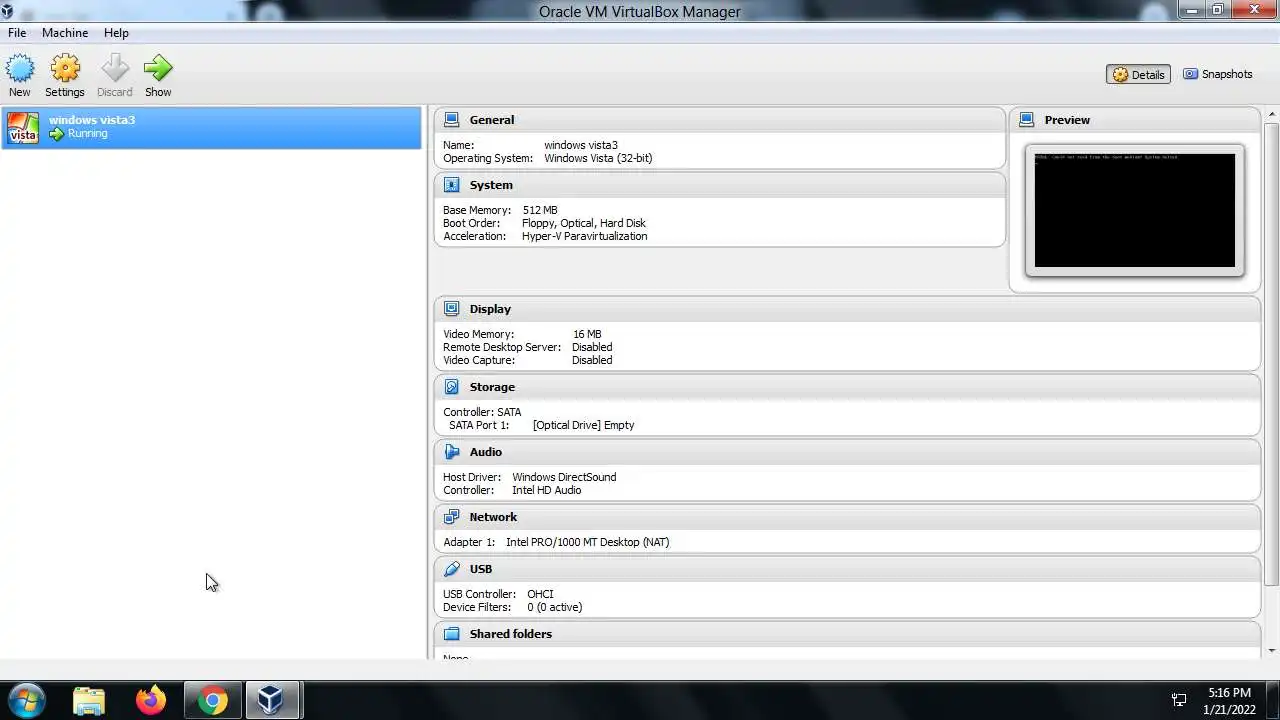
Task: Click 'Floppy, Optical, Hard Disk' boot order
Action: [584, 223]
